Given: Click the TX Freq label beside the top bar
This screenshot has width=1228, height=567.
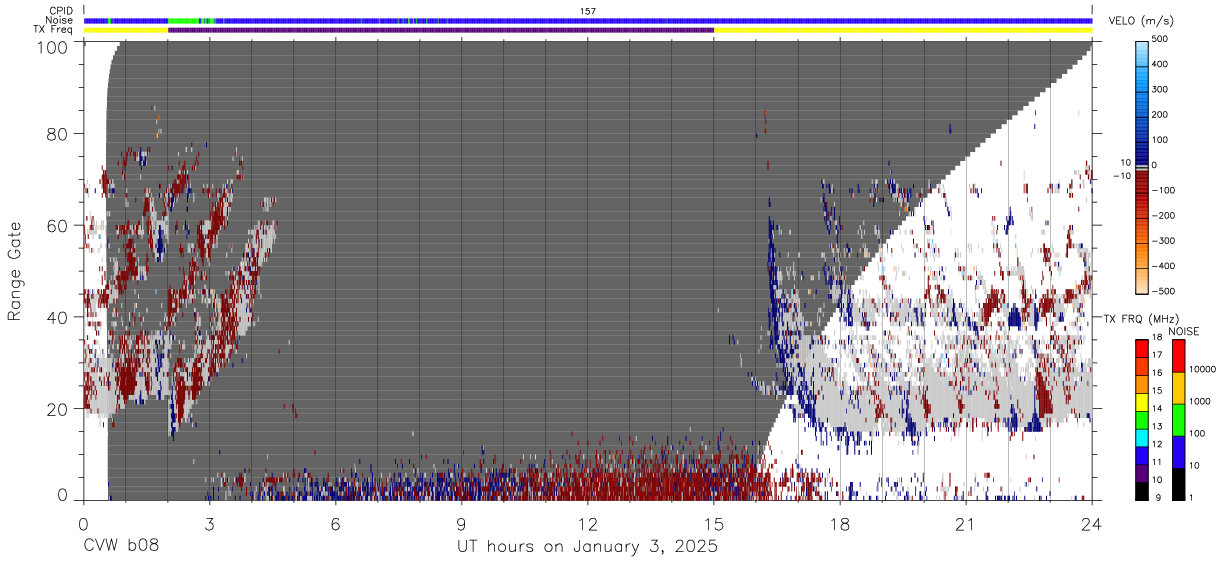Looking at the screenshot, I should pos(54,30).
